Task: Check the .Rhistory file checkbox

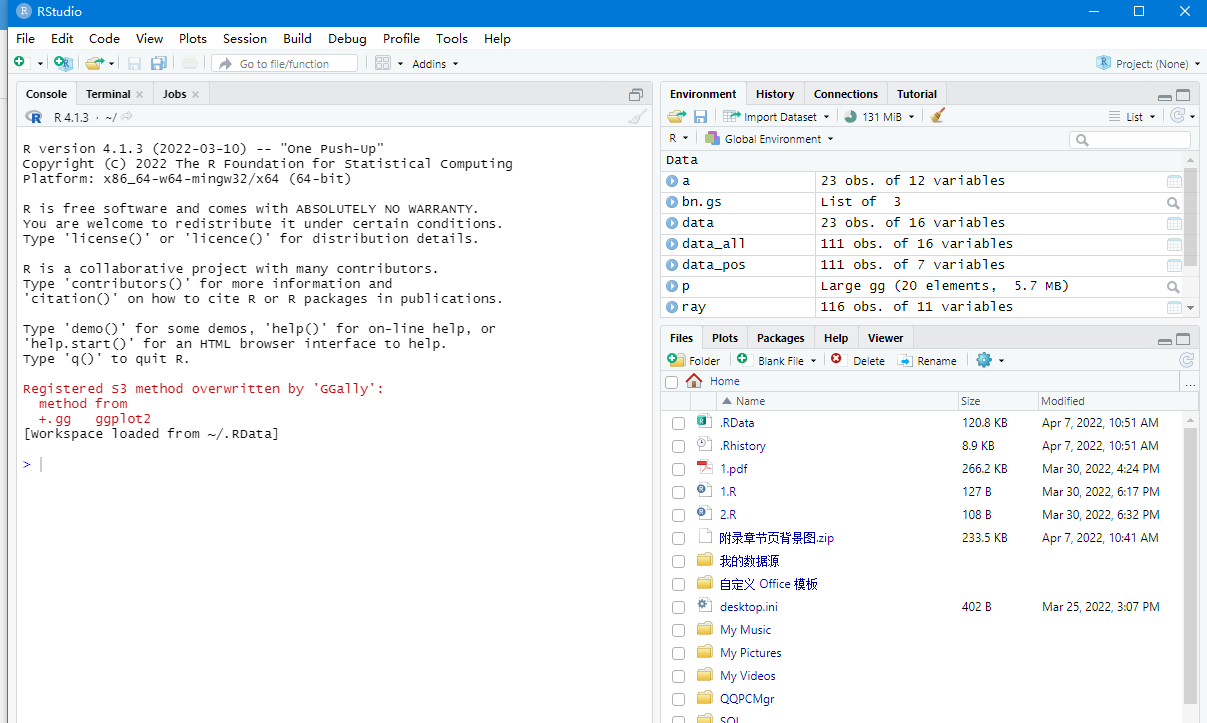Action: click(679, 447)
